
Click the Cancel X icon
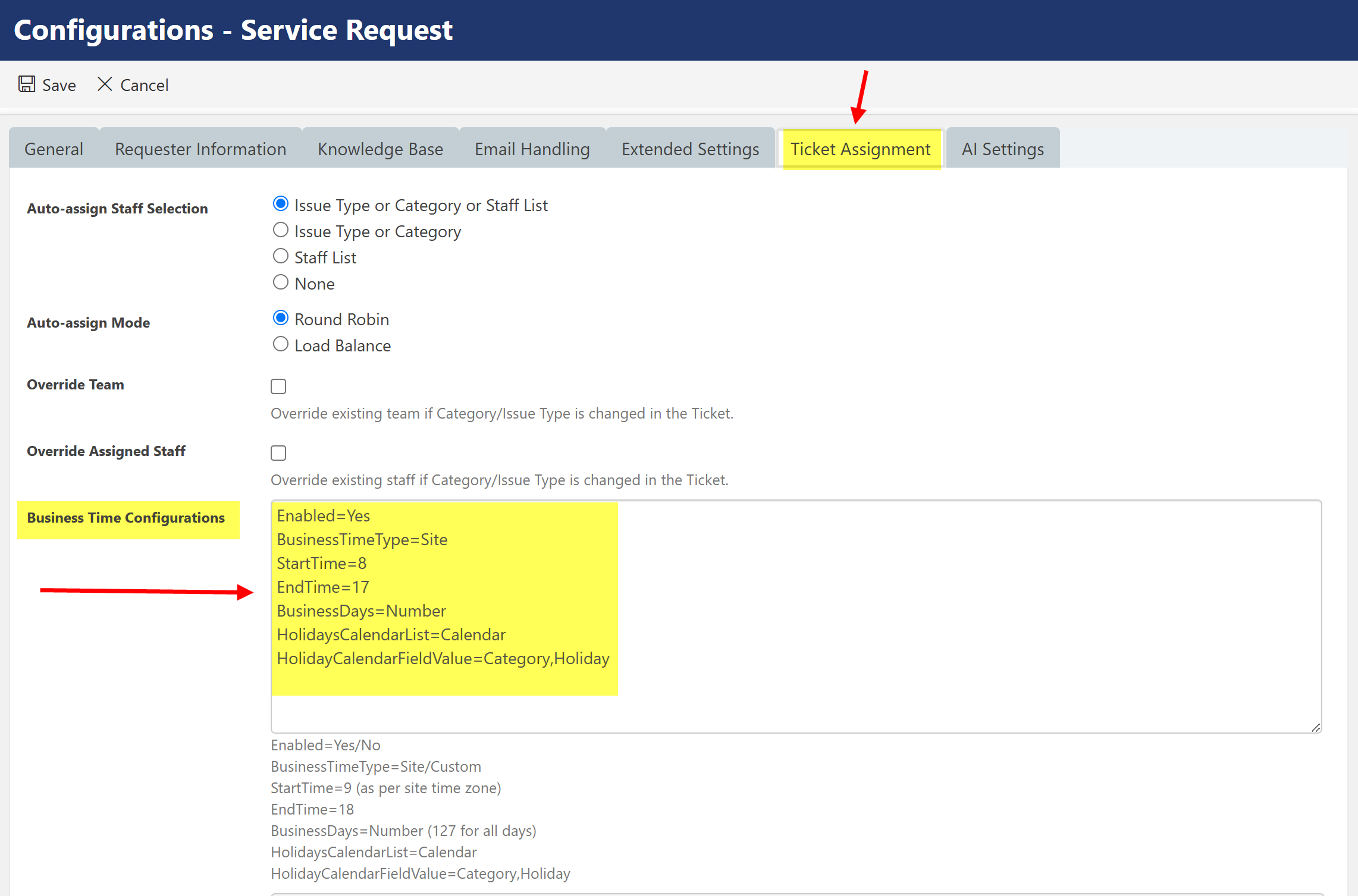point(105,84)
